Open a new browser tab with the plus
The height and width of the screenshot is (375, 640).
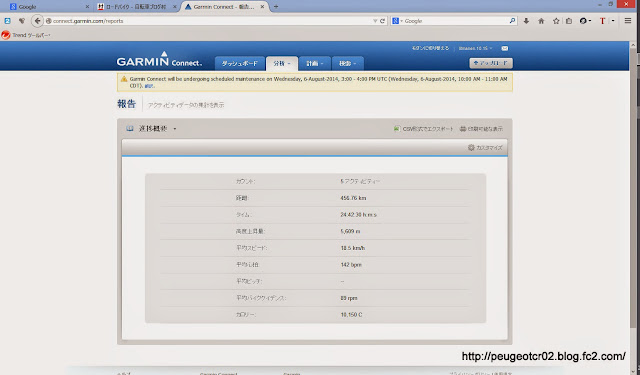276,7
